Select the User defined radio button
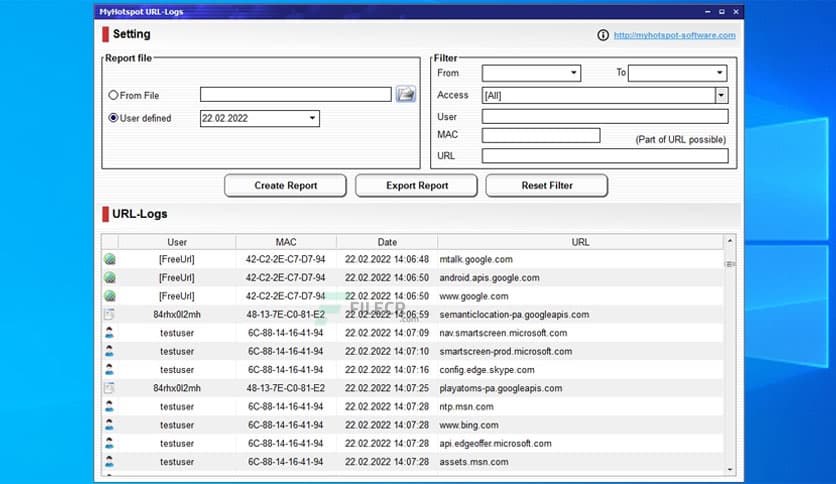The height and width of the screenshot is (484, 836). pyautogui.click(x=113, y=118)
